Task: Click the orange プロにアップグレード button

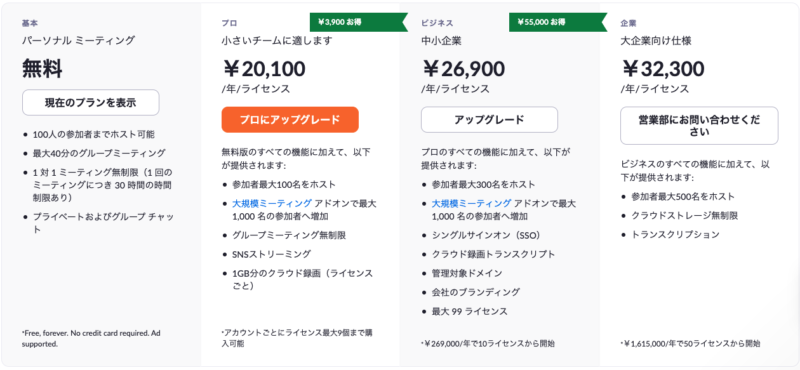Action: tap(290, 120)
